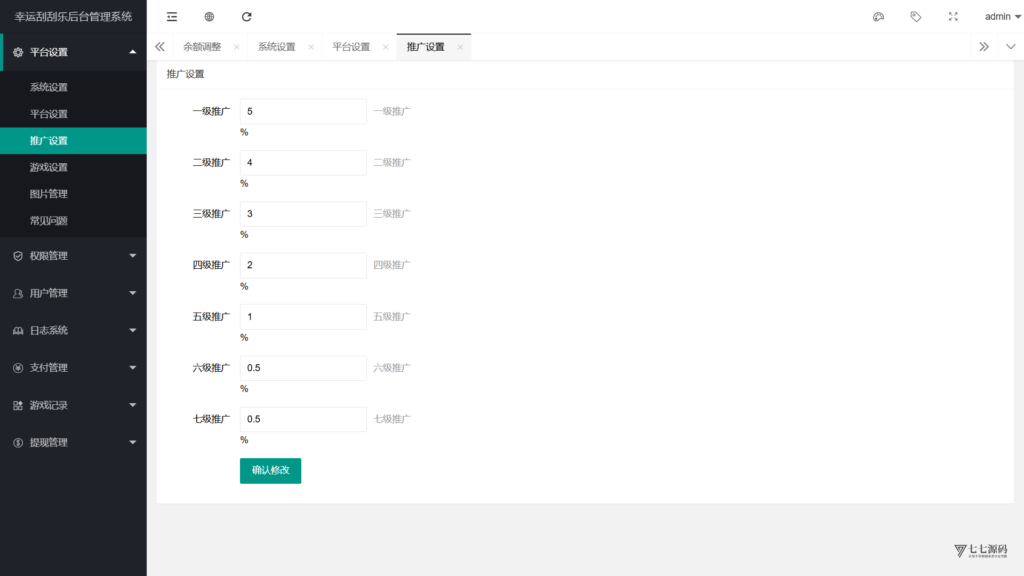Open 常见问题 in the sidebar
The image size is (1024, 576).
pyautogui.click(x=73, y=221)
